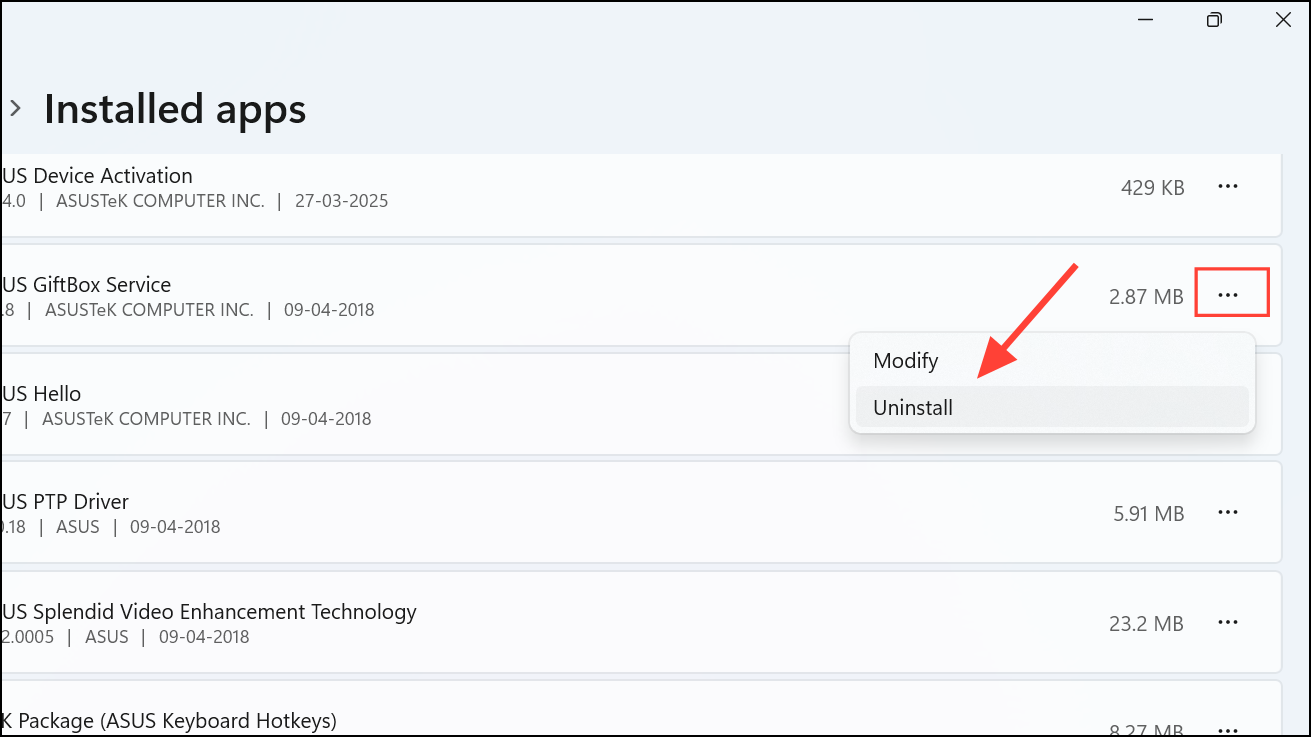Open more options for ASUS Device Activation
This screenshot has height=737, width=1311.
click(x=1227, y=187)
